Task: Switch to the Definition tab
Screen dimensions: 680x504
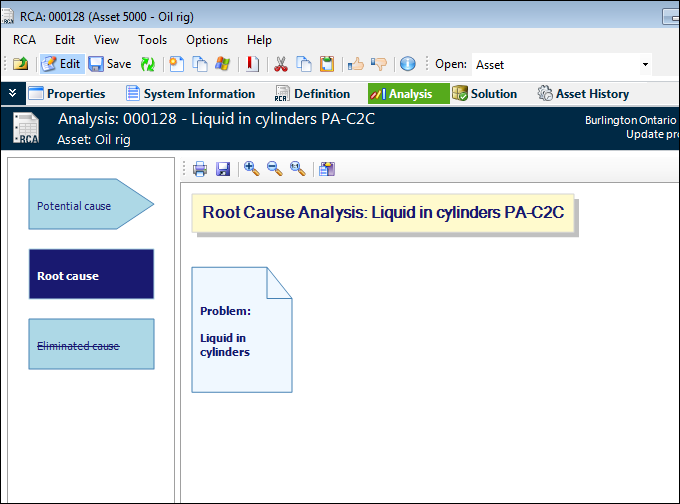Action: click(312, 94)
